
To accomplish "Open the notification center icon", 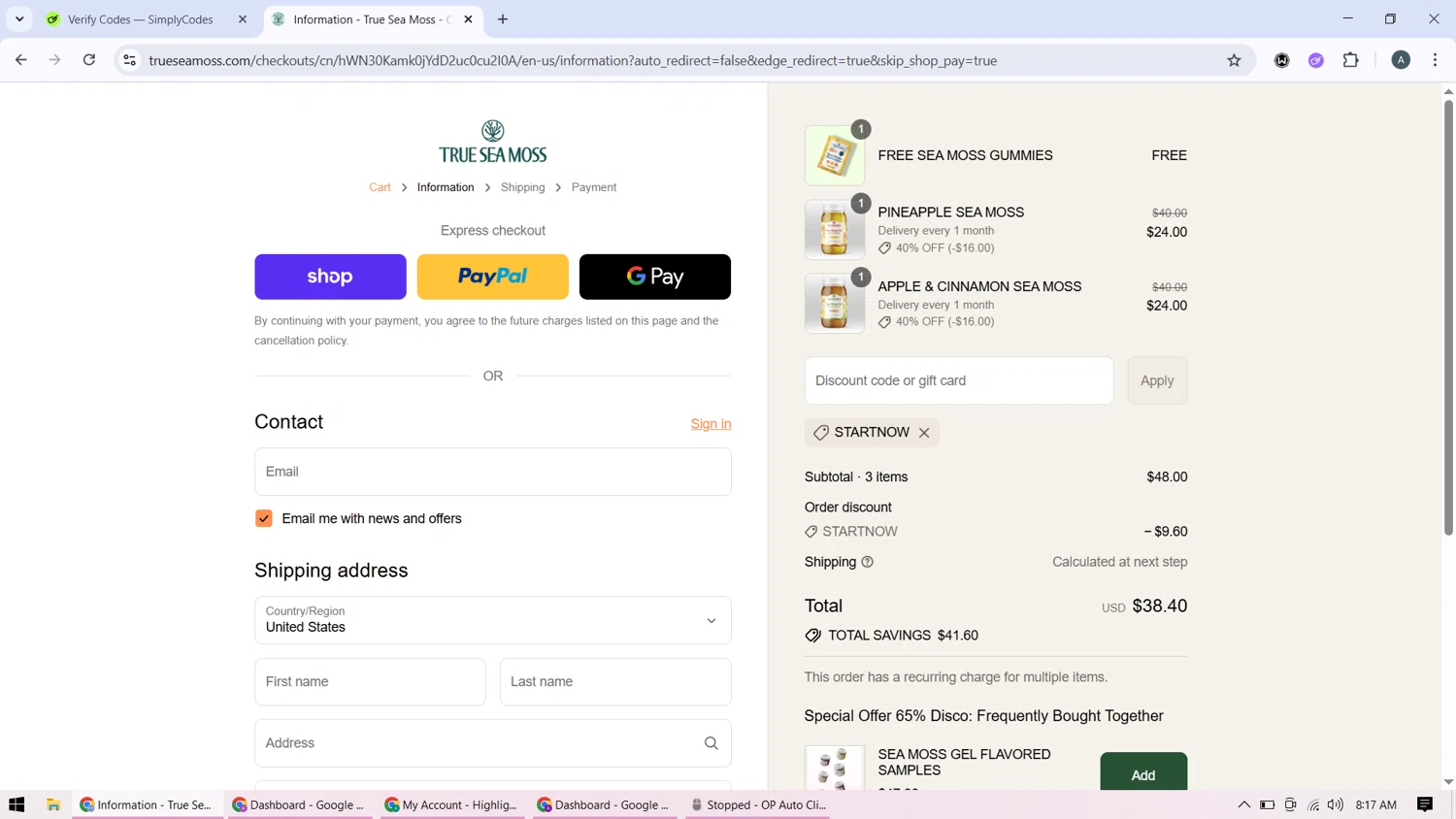I will [1425, 804].
